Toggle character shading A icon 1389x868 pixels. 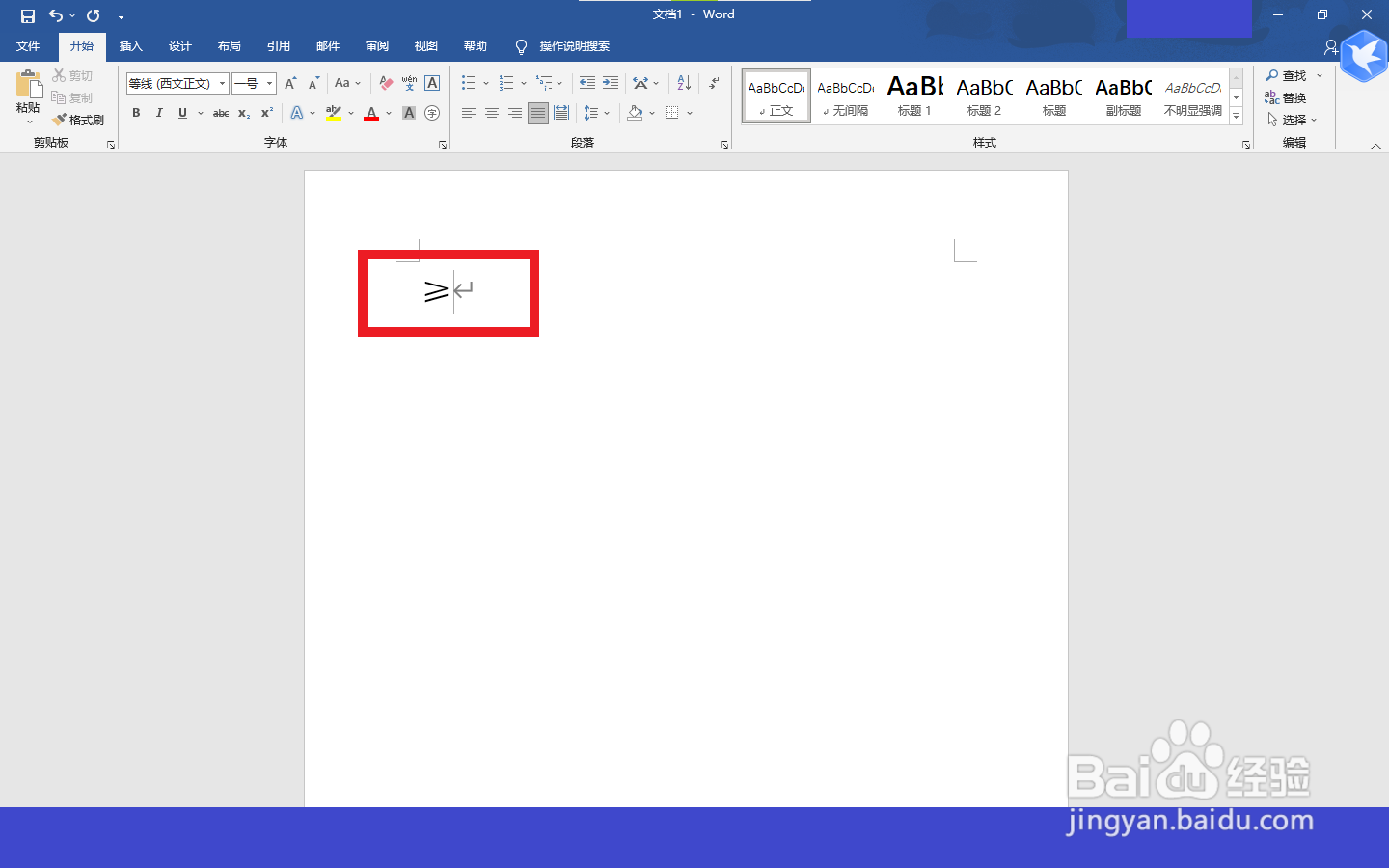tap(409, 114)
